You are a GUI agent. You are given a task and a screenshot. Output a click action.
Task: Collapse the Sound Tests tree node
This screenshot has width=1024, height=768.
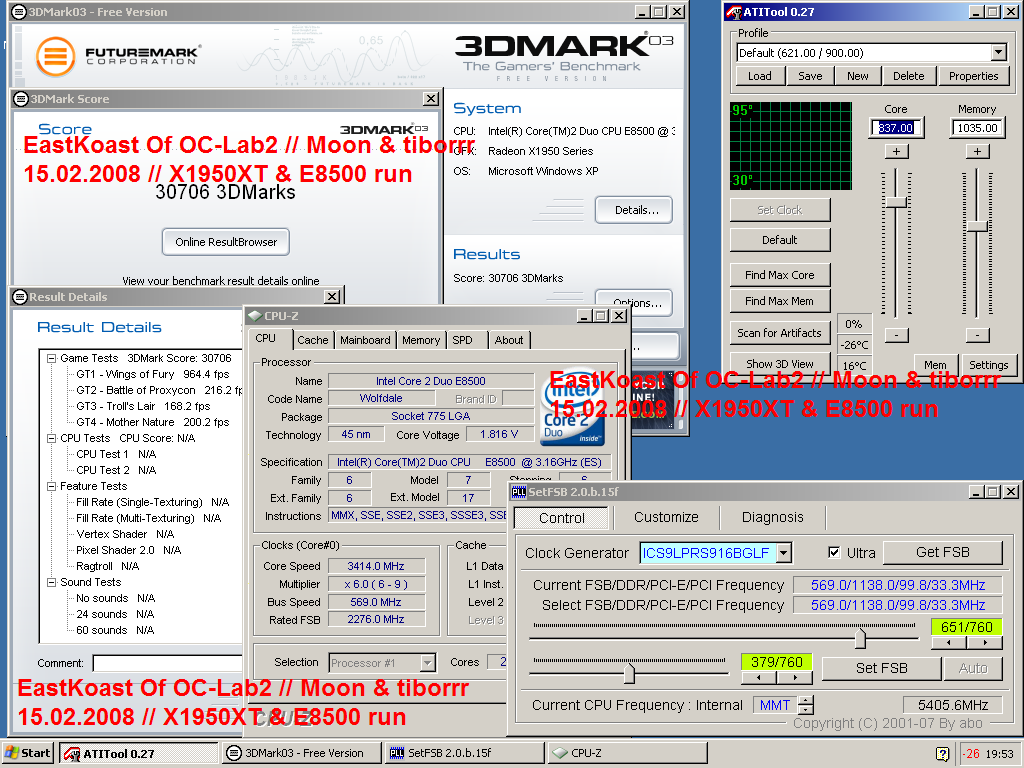coord(51,583)
